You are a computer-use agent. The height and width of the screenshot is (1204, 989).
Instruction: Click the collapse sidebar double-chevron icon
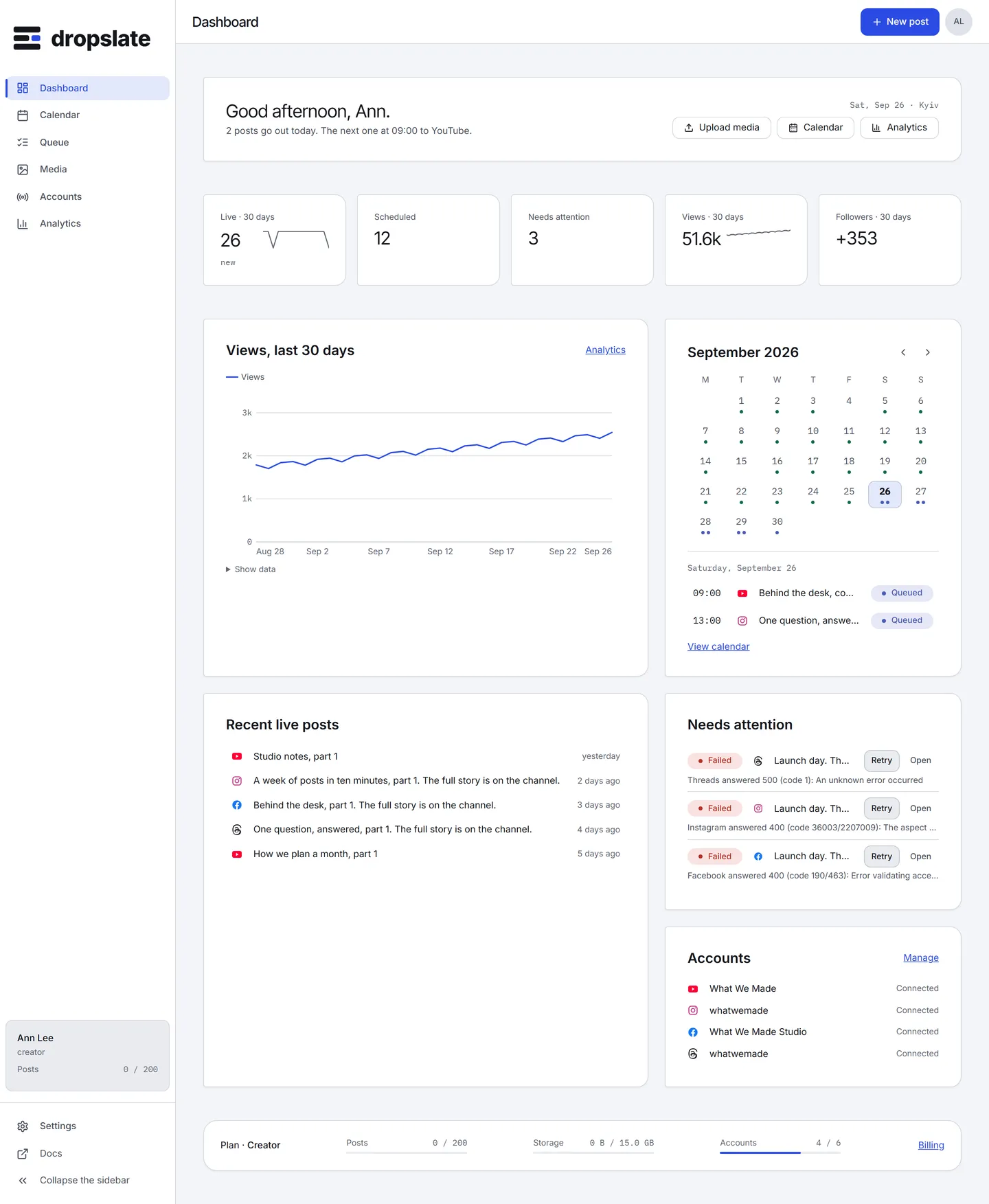pos(23,1181)
